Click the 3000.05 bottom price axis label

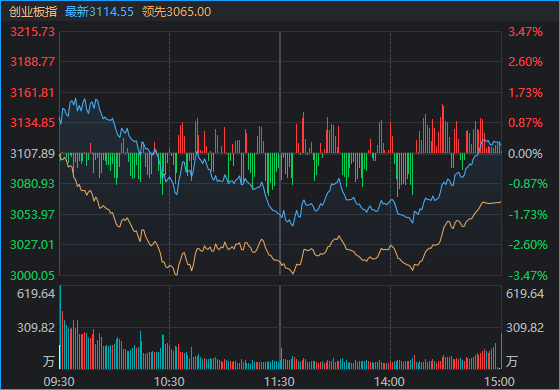coord(32,276)
